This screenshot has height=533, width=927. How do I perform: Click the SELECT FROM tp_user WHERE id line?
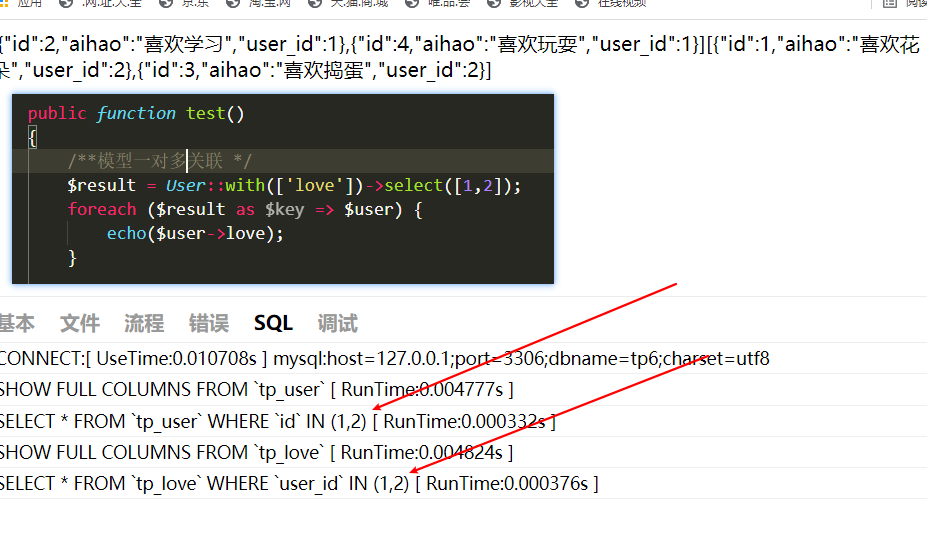click(277, 421)
